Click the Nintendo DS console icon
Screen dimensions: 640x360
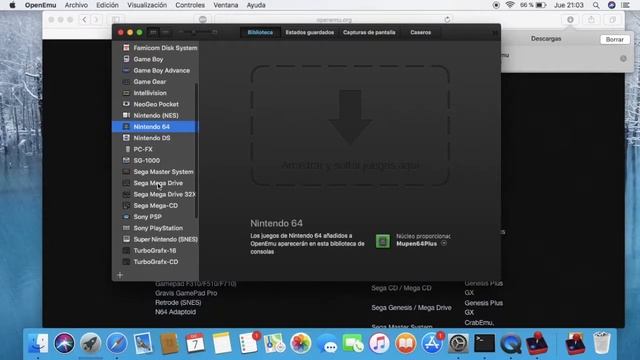[x=127, y=138]
